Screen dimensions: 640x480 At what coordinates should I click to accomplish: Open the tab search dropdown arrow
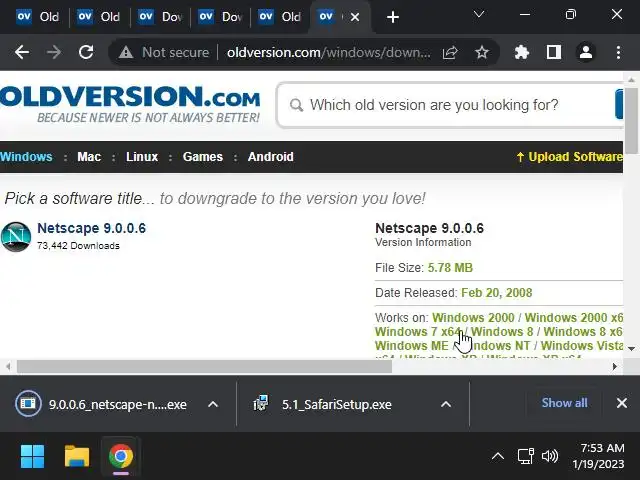pos(479,15)
